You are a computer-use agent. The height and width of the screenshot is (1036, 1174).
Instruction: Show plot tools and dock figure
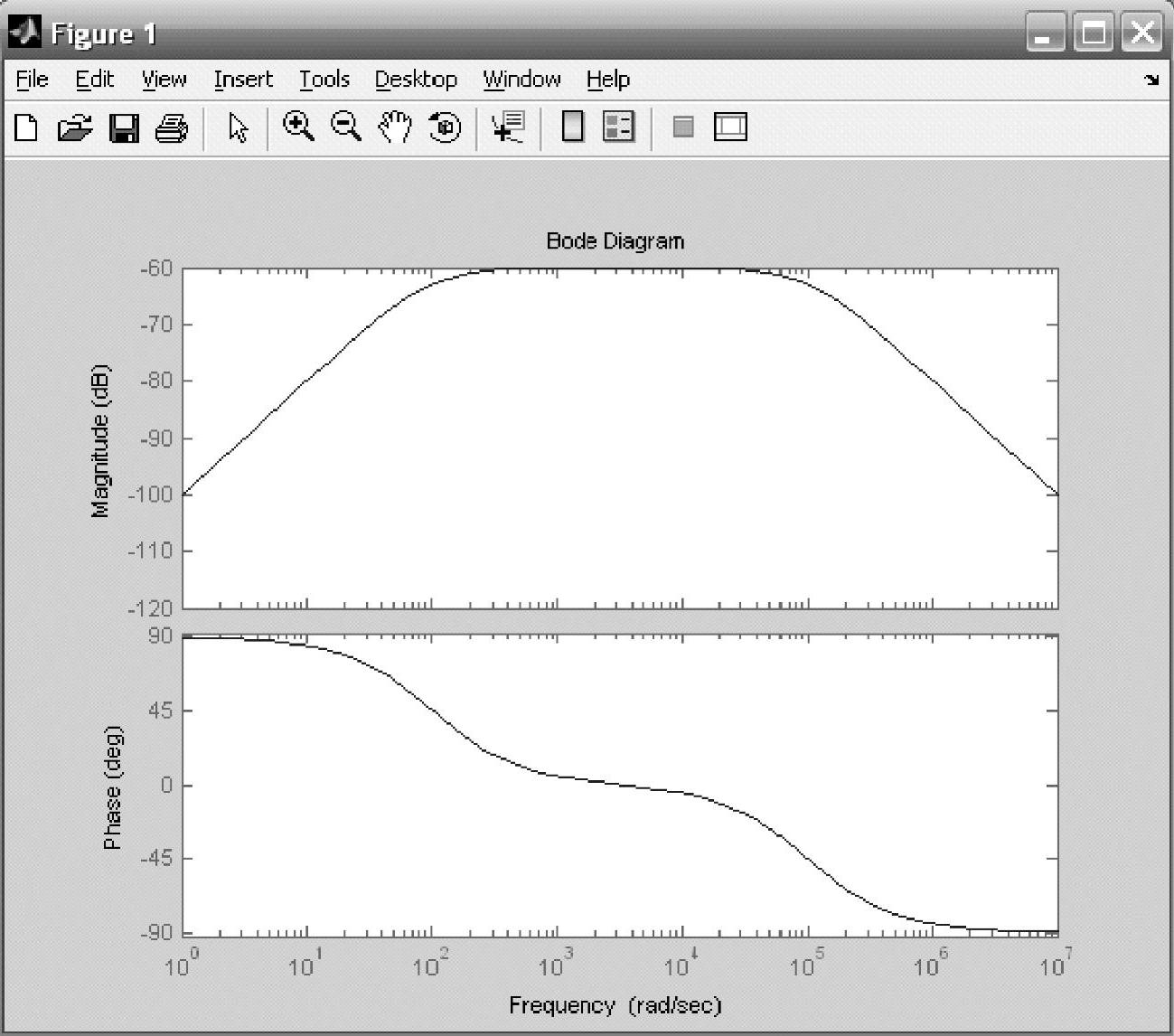coord(730,127)
